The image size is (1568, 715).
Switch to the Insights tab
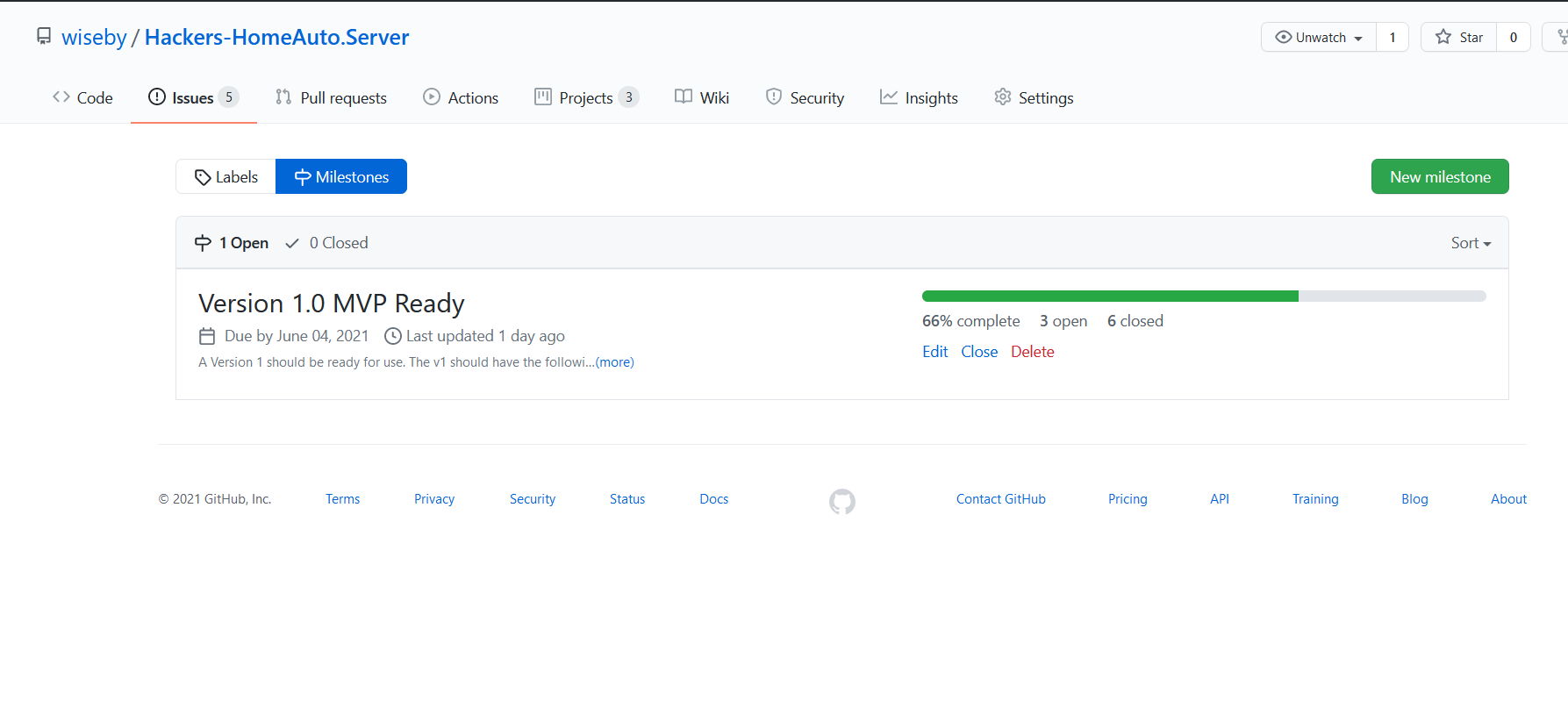pos(919,97)
